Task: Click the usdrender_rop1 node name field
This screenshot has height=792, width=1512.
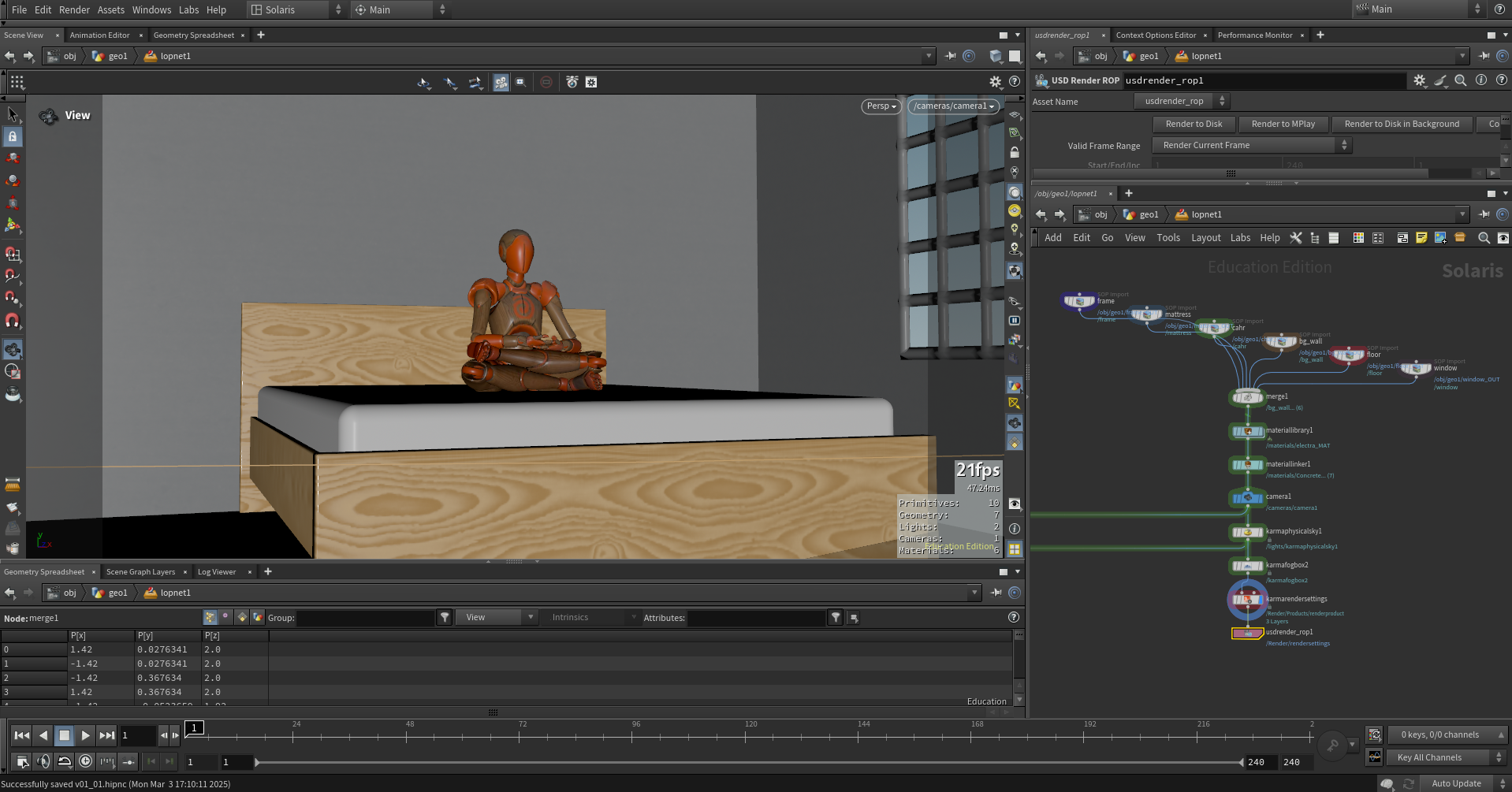Action: tap(1264, 80)
